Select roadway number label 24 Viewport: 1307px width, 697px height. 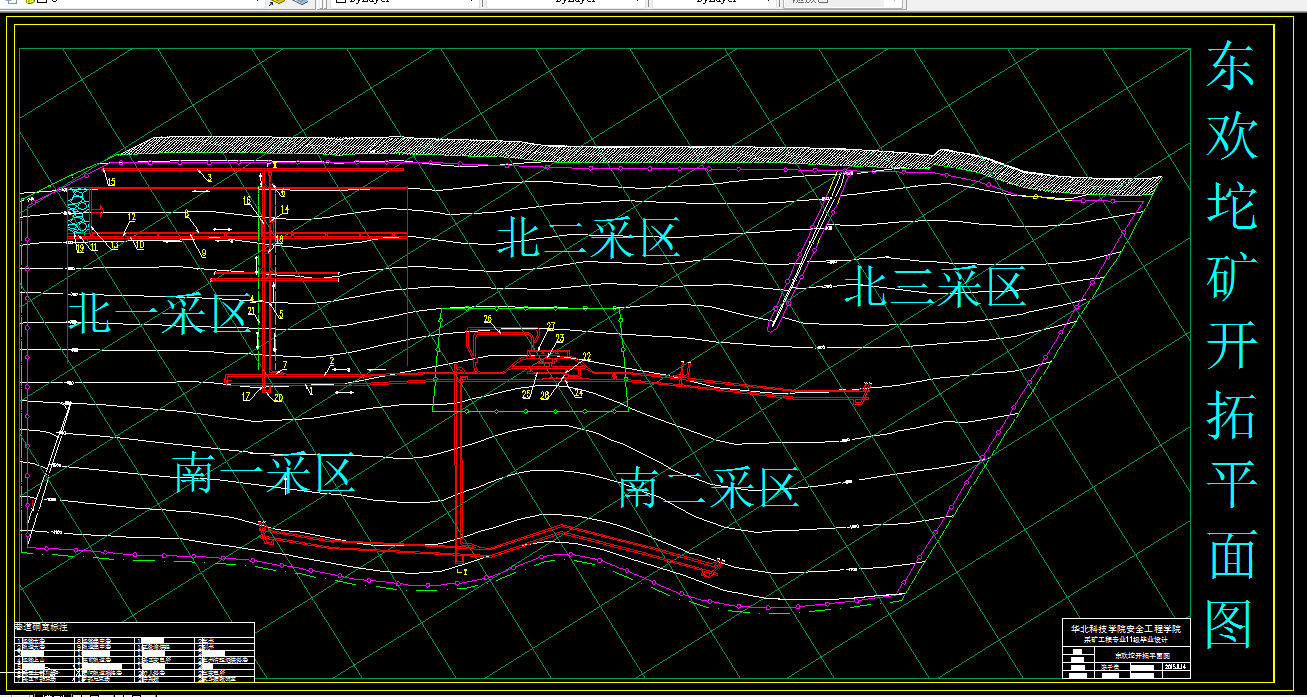click(578, 393)
